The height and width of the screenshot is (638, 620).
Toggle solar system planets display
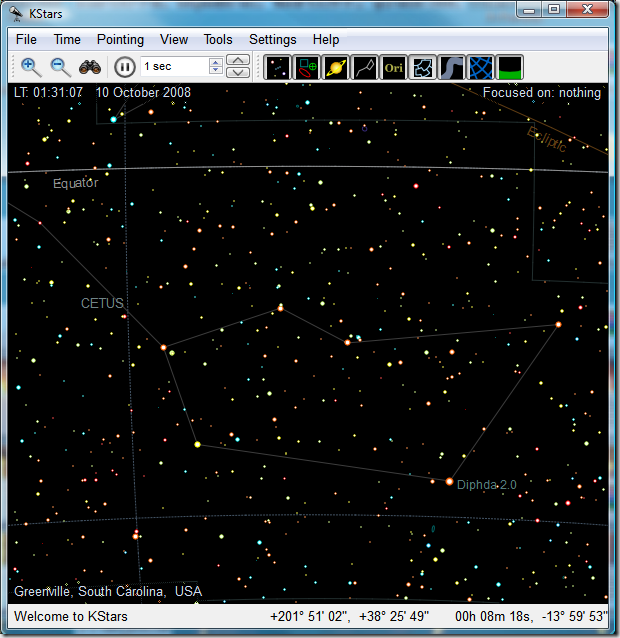pyautogui.click(x=336, y=67)
